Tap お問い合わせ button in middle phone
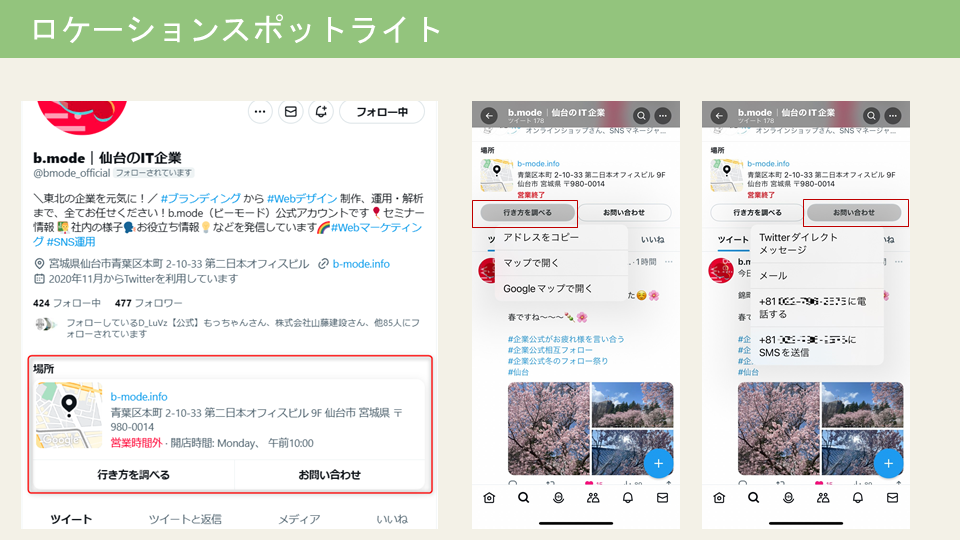Screen dimensions: 960x540 [624, 212]
